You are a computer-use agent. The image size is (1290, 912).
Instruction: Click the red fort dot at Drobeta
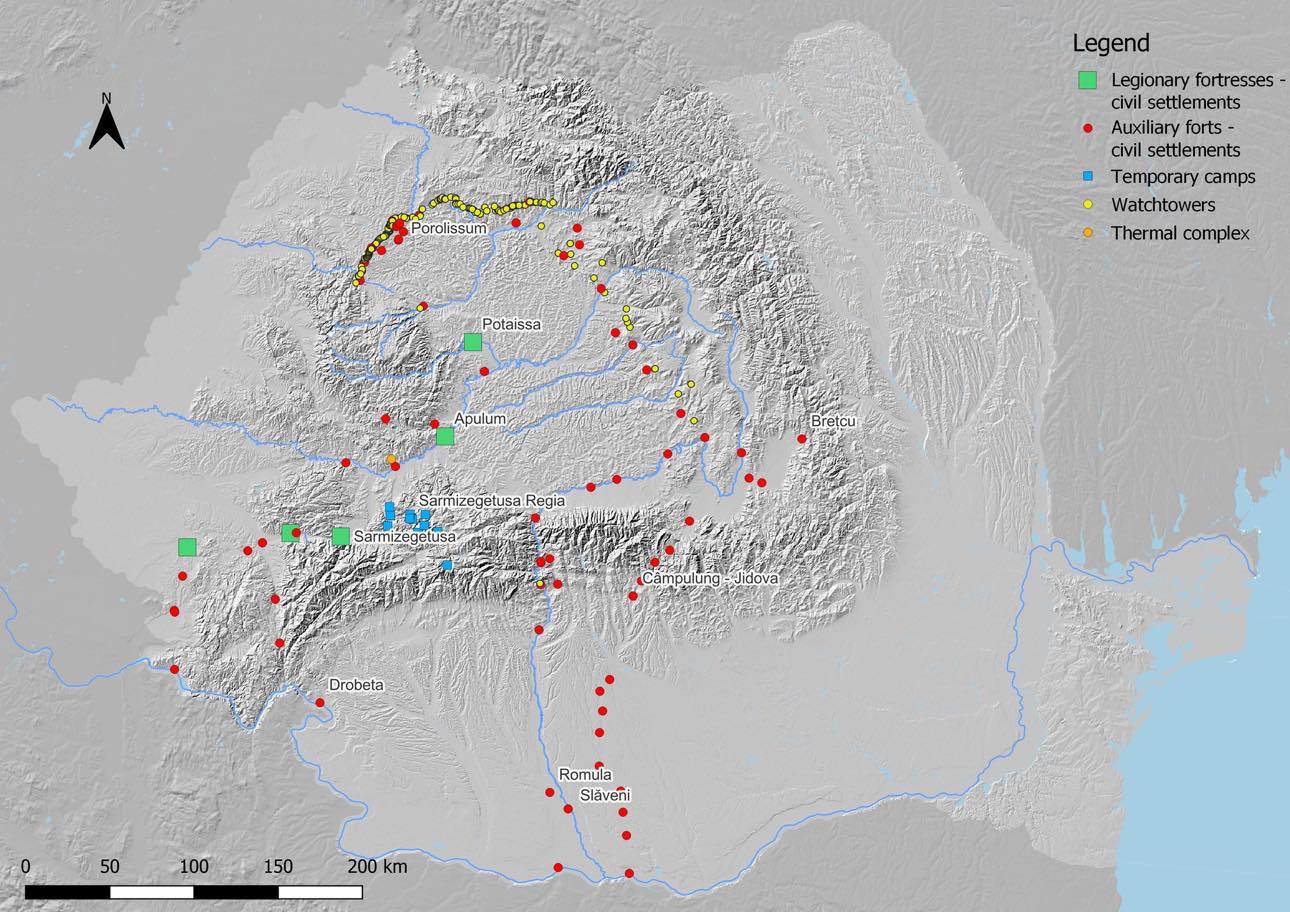click(320, 703)
